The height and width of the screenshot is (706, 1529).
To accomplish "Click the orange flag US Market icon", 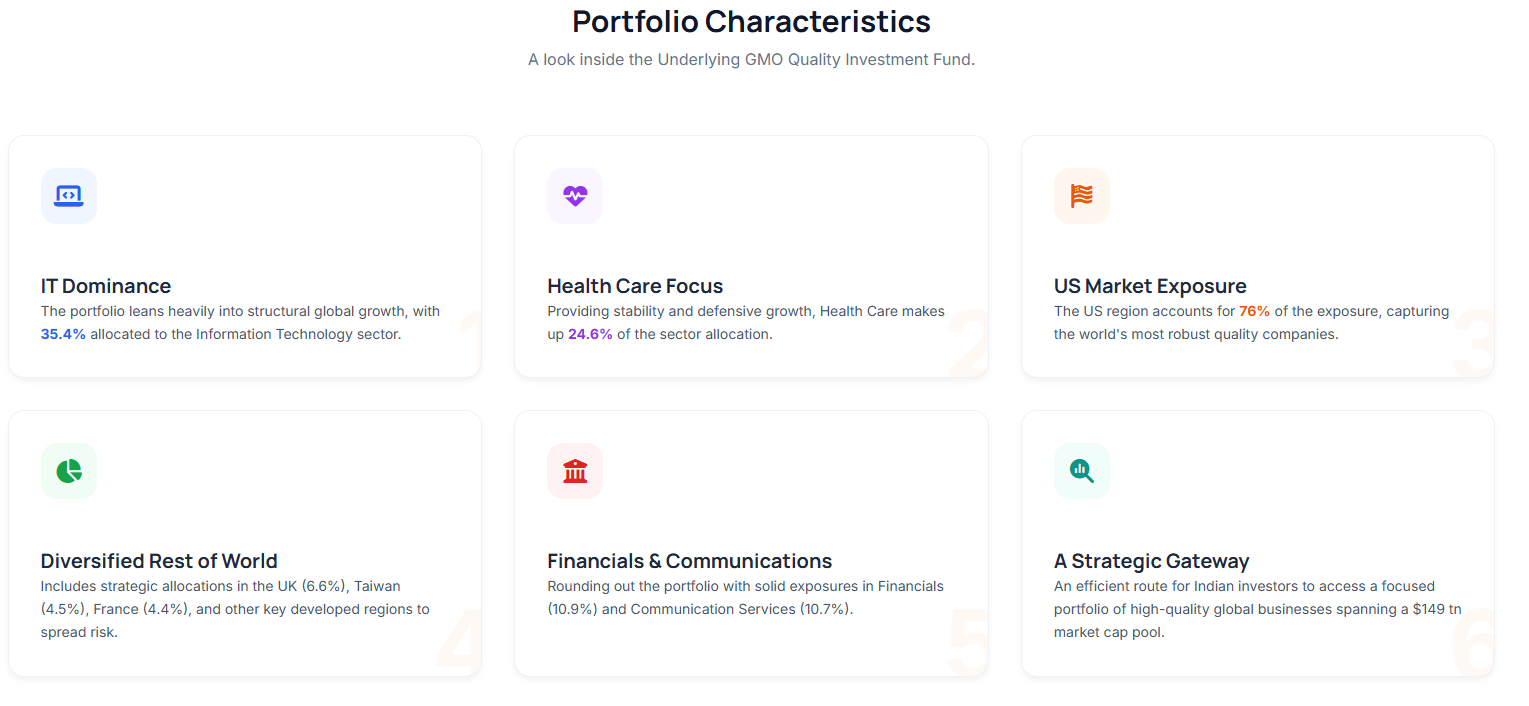I will [1081, 196].
